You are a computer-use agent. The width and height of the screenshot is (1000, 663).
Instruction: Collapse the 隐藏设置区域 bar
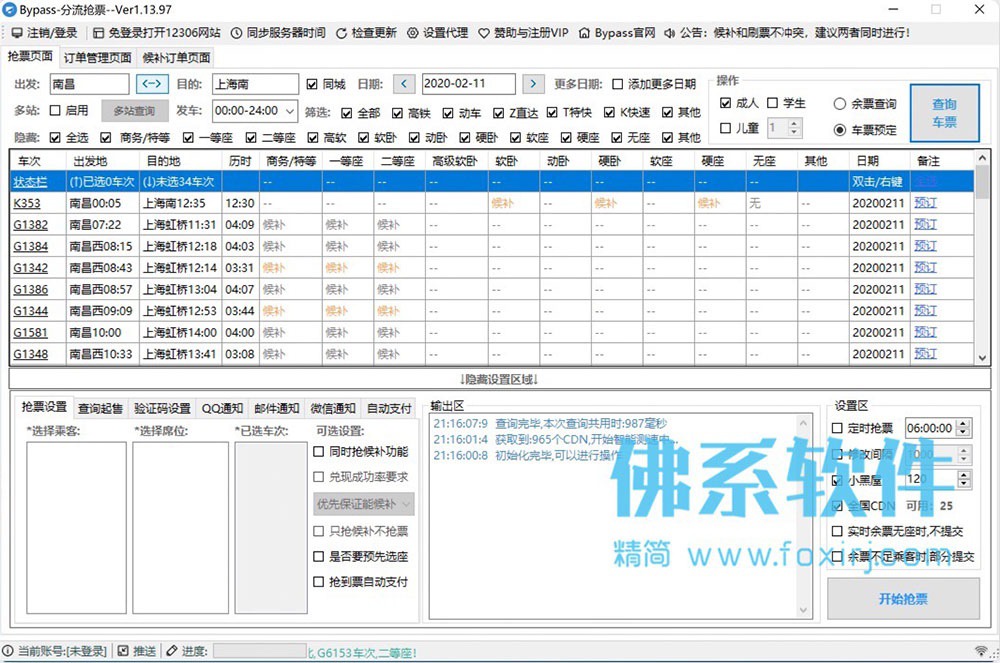tap(499, 379)
